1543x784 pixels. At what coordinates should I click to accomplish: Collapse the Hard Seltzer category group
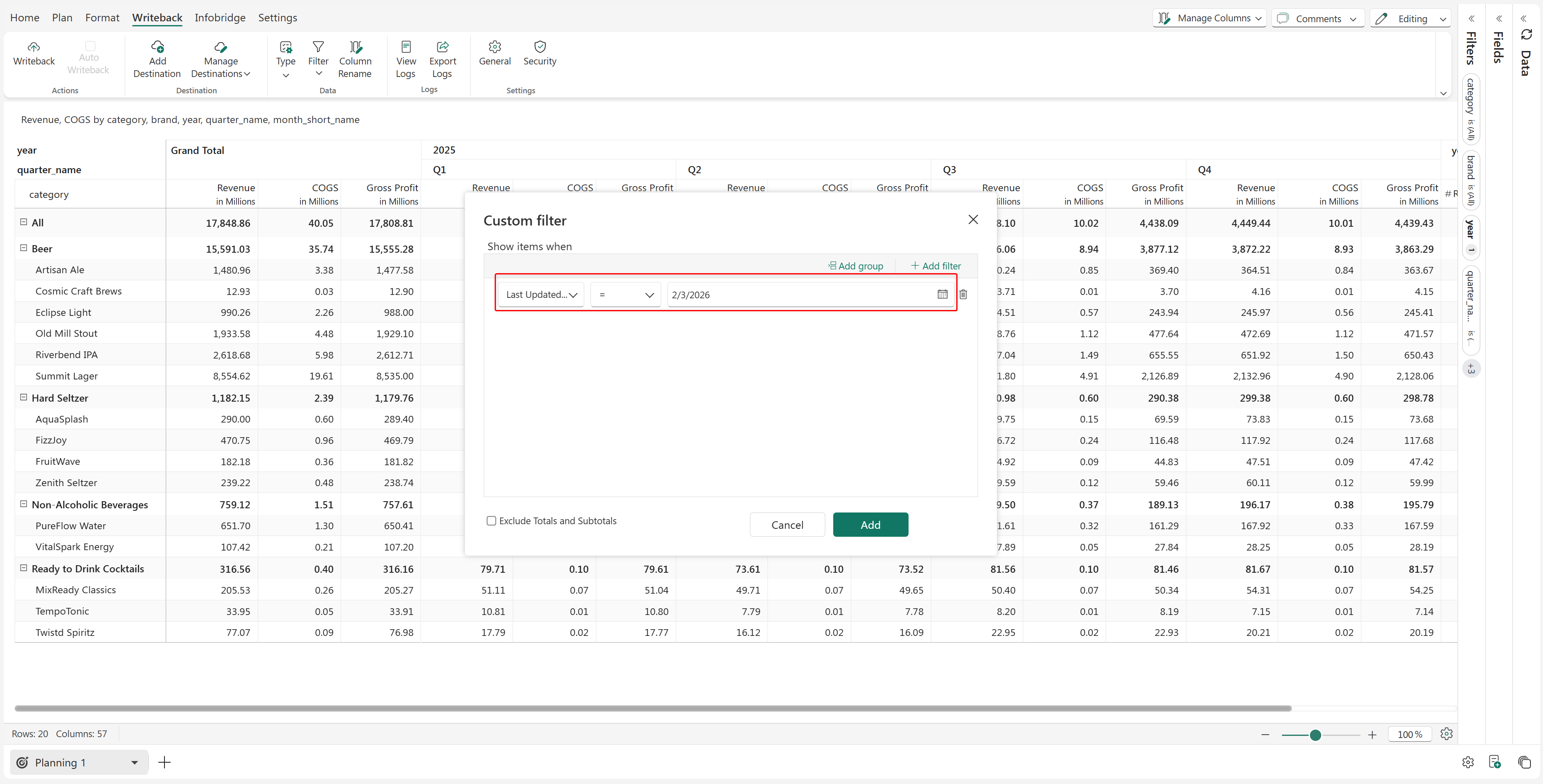click(x=24, y=397)
